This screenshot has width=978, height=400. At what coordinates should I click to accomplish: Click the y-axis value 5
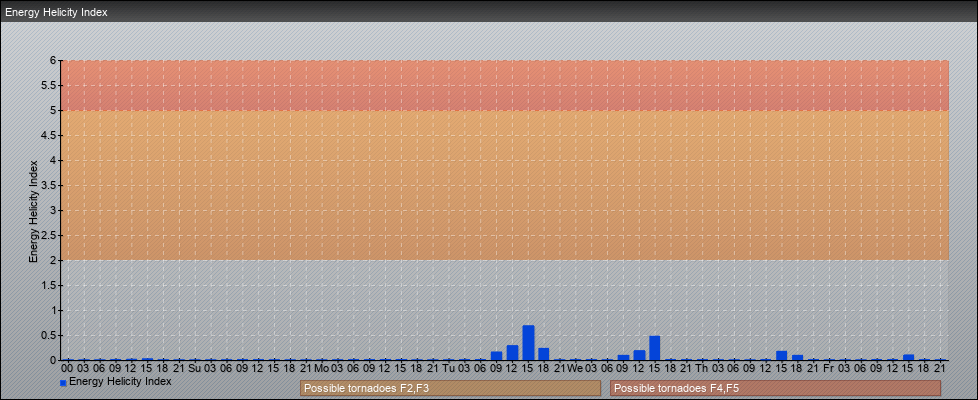pos(54,110)
